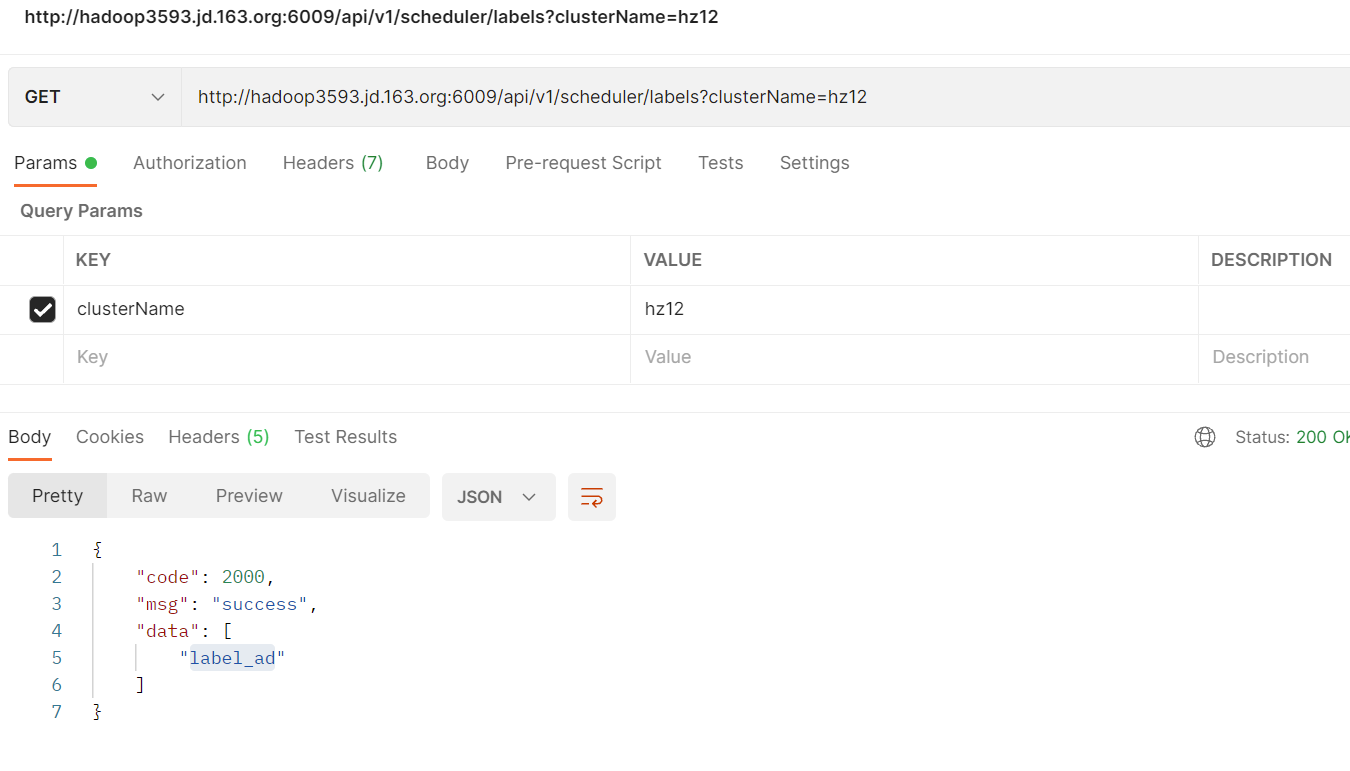This screenshot has width=1350, height=771.
Task: Click the hz12 value cell
Action: [x=914, y=310]
